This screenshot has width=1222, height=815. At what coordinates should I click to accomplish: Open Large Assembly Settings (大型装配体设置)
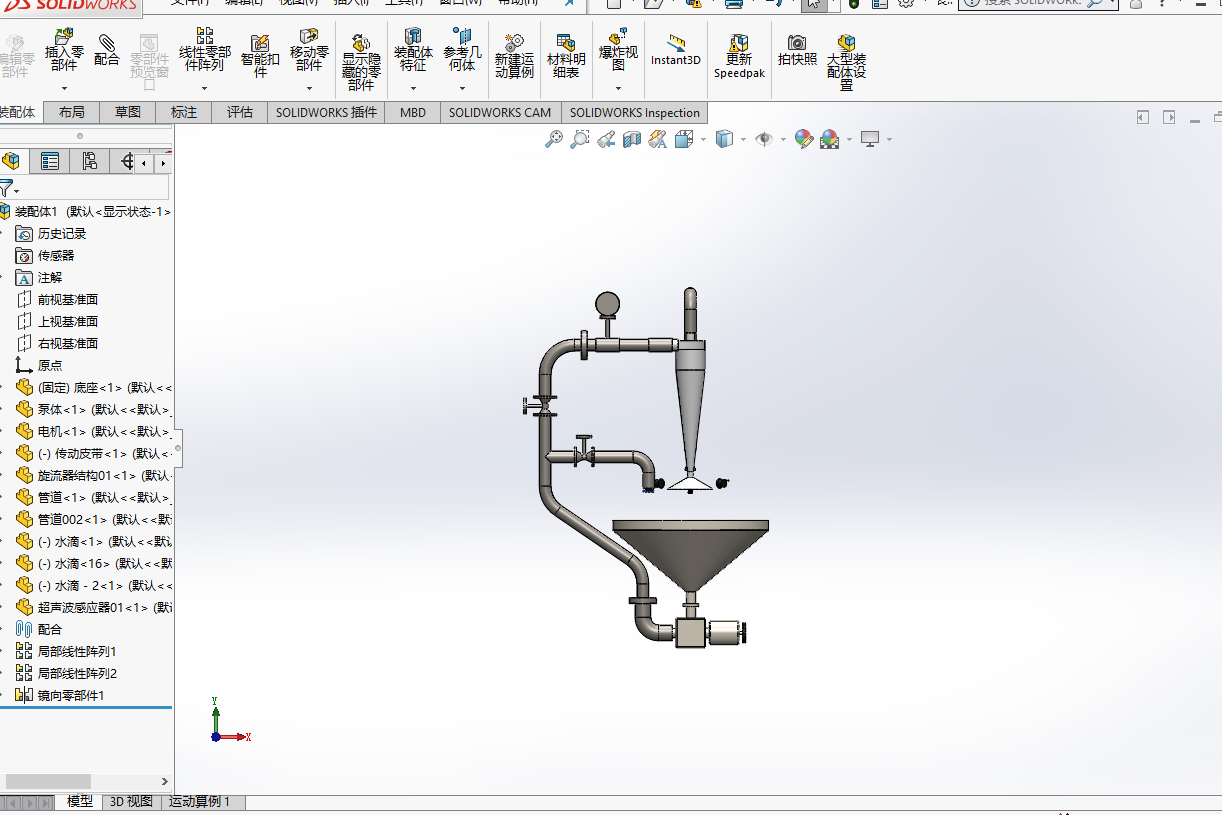pyautogui.click(x=846, y=62)
